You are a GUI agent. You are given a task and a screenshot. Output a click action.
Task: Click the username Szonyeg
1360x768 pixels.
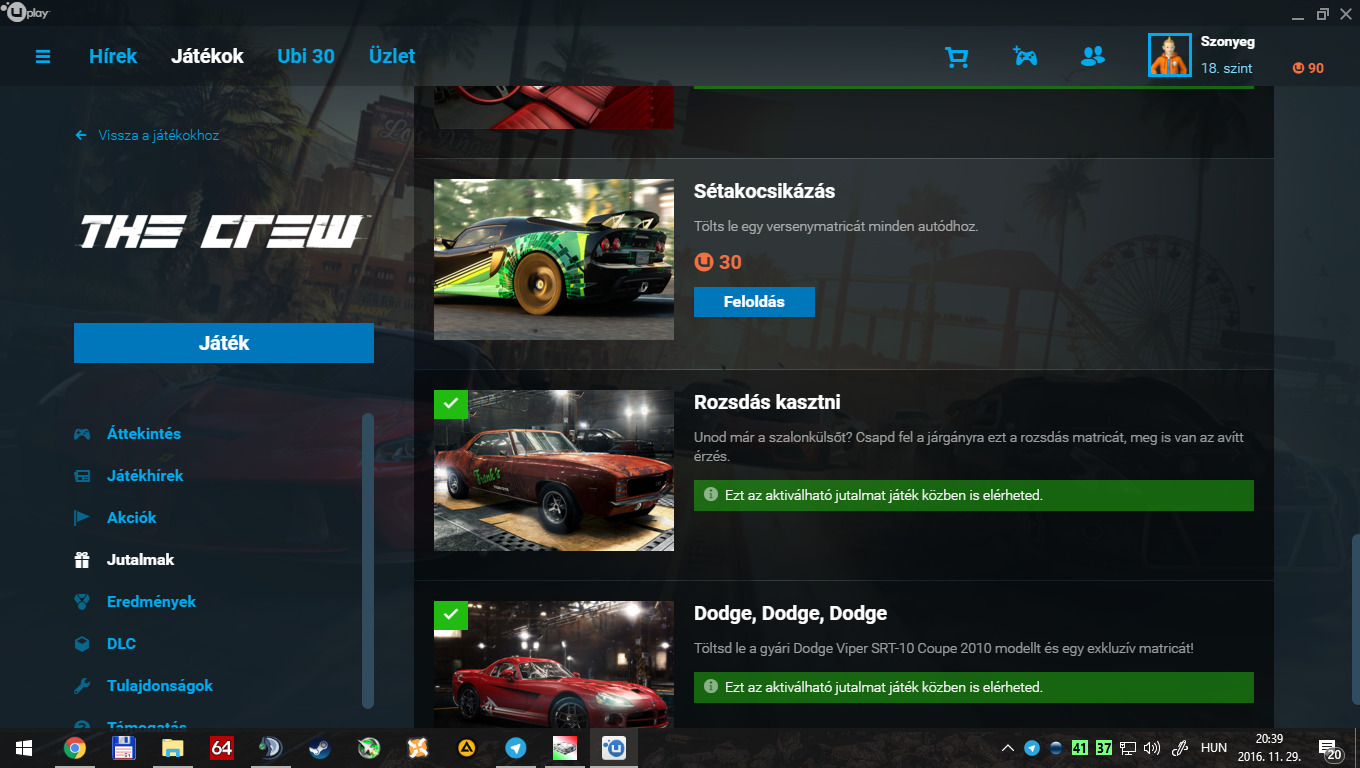coord(1228,42)
